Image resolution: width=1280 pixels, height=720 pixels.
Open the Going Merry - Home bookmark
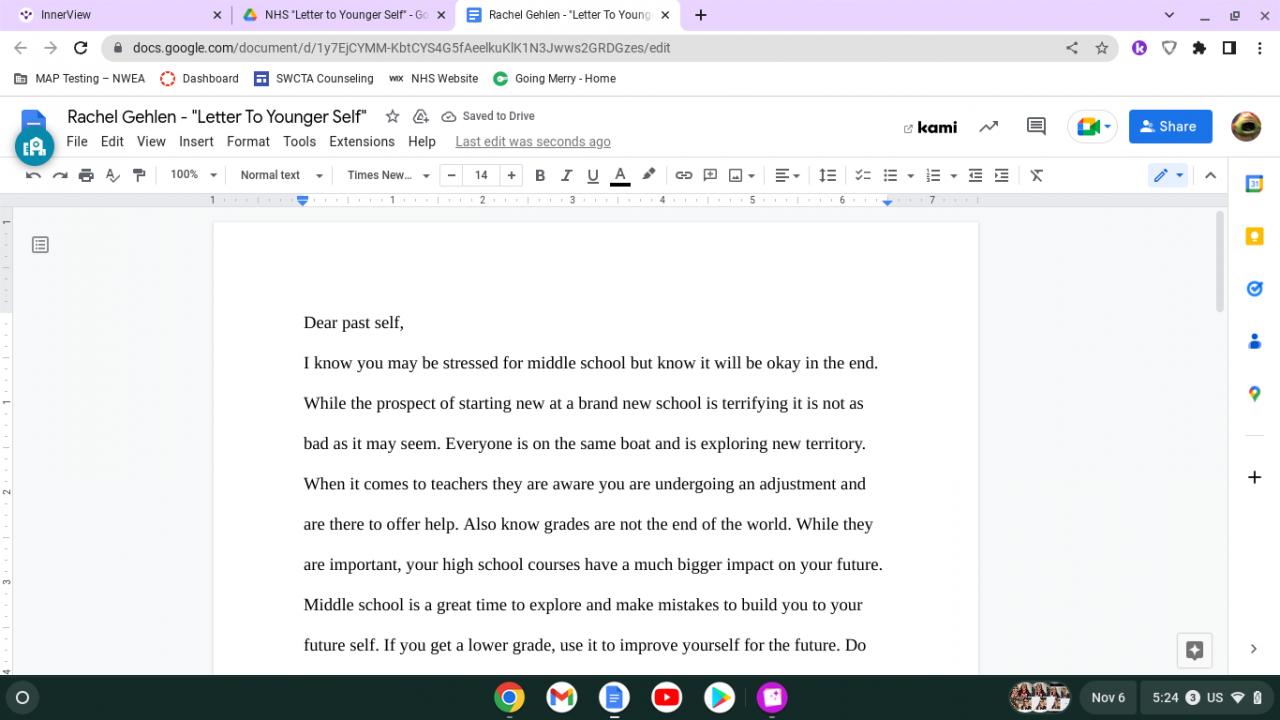click(x=554, y=78)
